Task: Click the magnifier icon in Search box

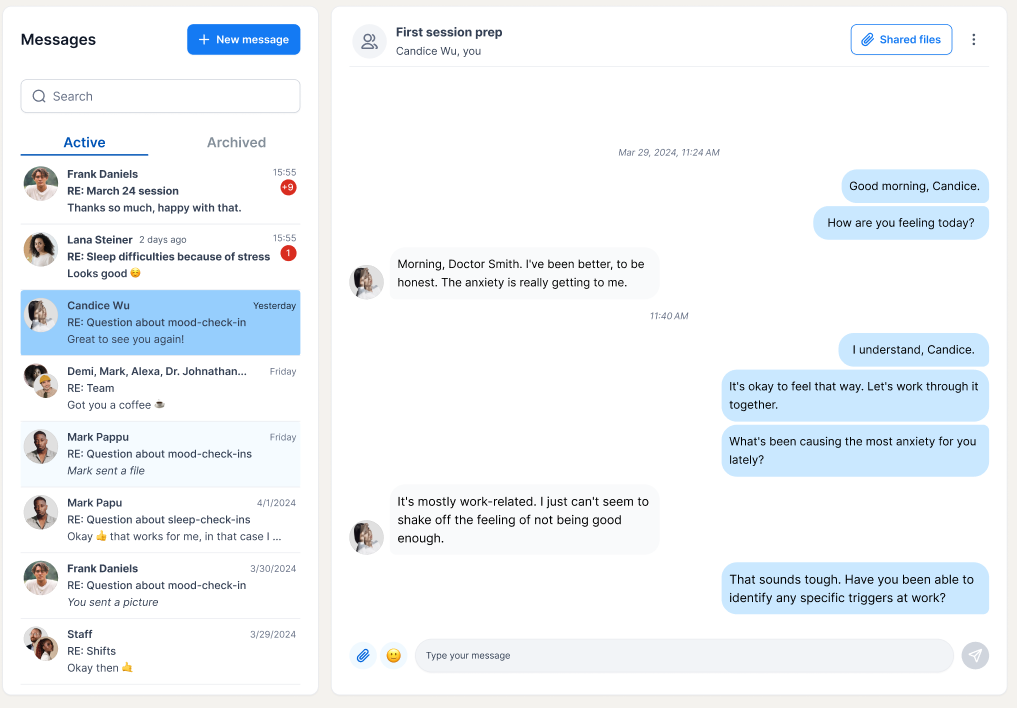Action: click(39, 96)
